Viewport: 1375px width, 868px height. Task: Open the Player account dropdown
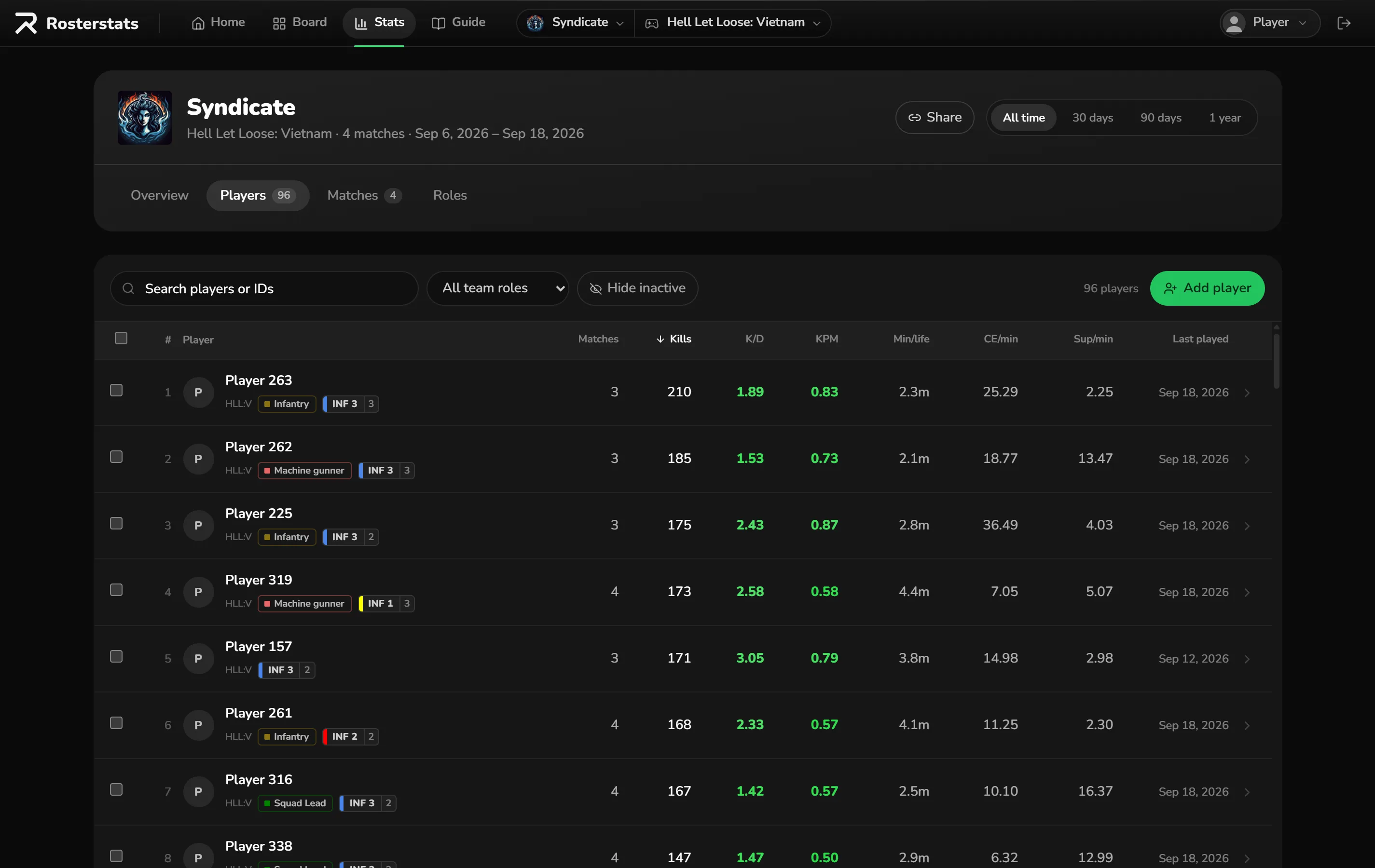(1270, 23)
